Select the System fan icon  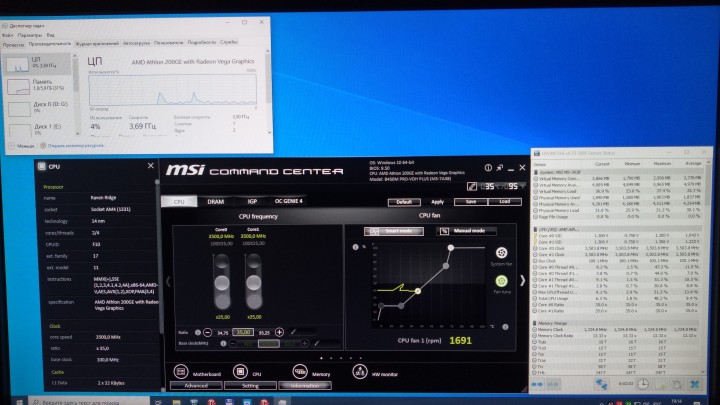tap(501, 253)
